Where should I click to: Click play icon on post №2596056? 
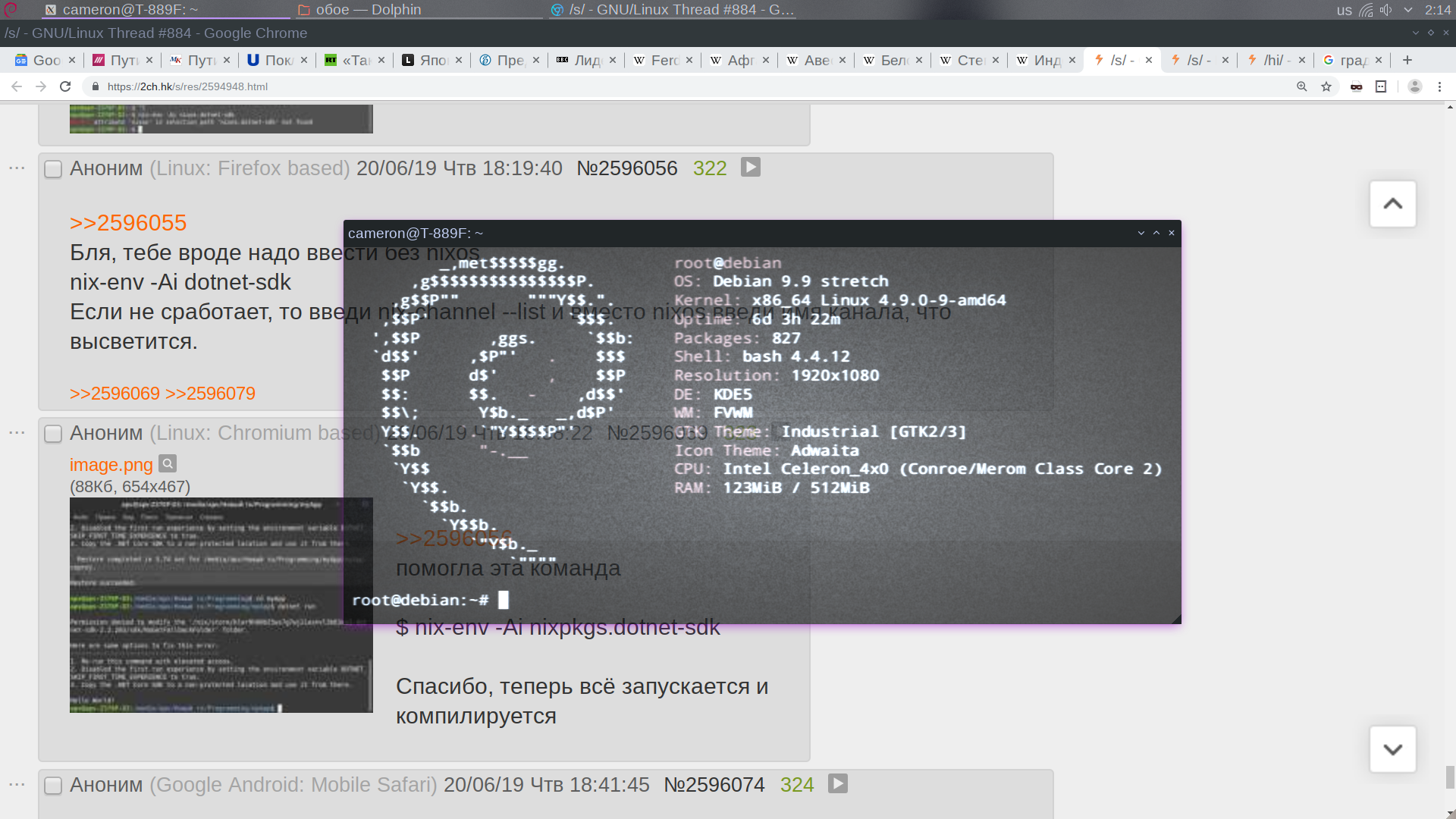coord(750,167)
